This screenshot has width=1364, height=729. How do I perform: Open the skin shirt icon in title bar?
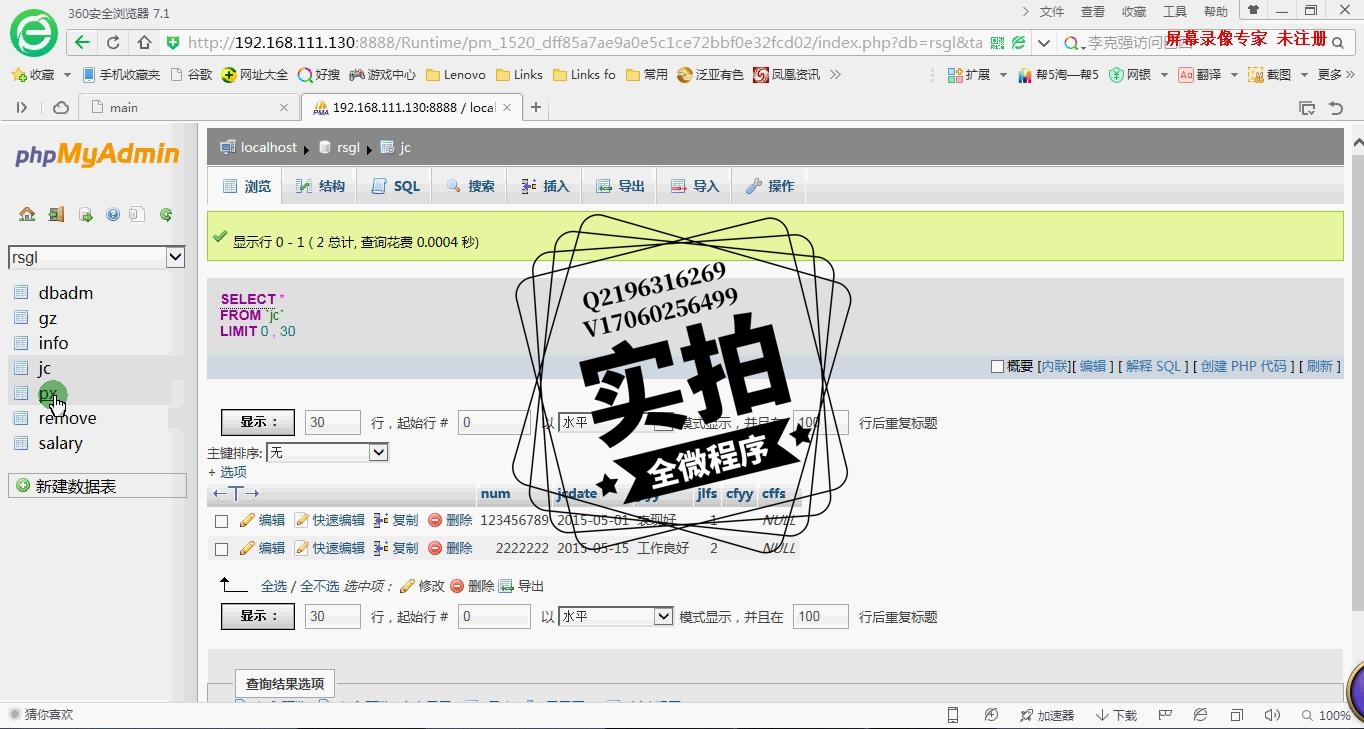click(x=1253, y=10)
